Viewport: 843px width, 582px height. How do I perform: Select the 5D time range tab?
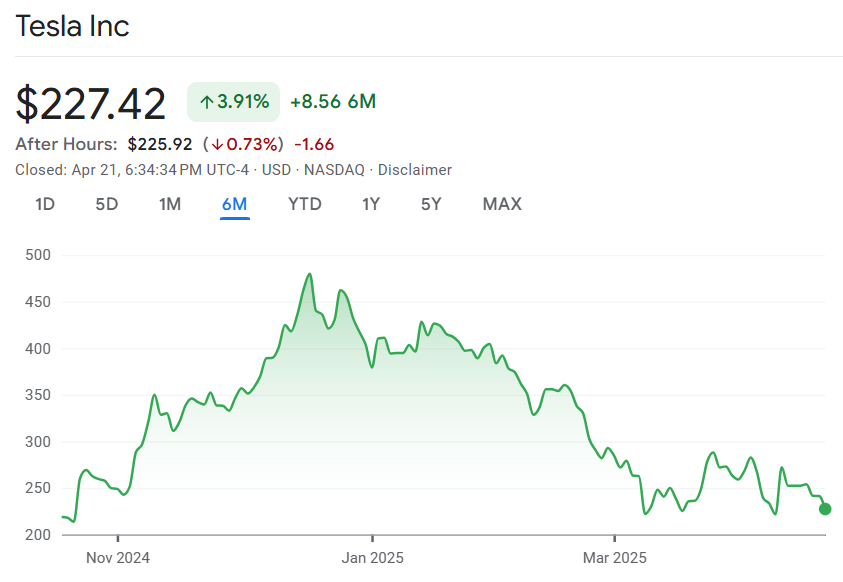[106, 204]
